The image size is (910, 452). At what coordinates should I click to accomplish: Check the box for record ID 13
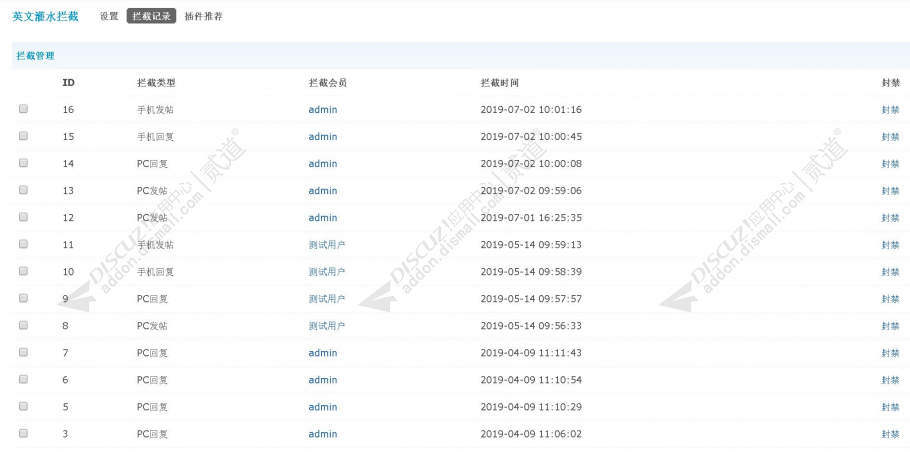pyautogui.click(x=23, y=190)
